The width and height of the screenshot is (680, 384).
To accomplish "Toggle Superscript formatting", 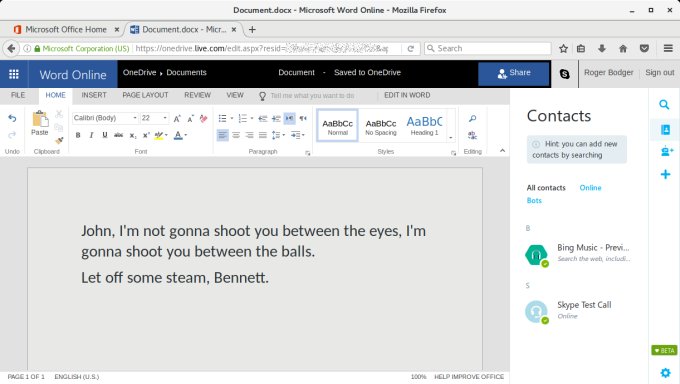I will point(146,135).
